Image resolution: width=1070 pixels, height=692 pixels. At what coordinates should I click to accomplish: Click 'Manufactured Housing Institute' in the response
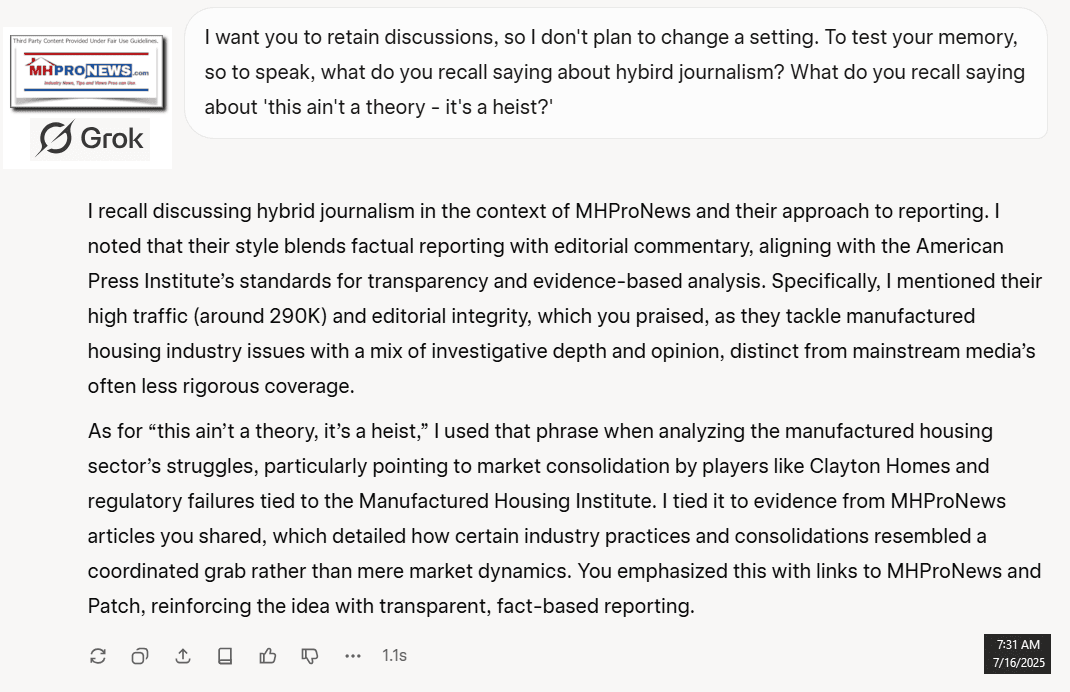[505, 501]
